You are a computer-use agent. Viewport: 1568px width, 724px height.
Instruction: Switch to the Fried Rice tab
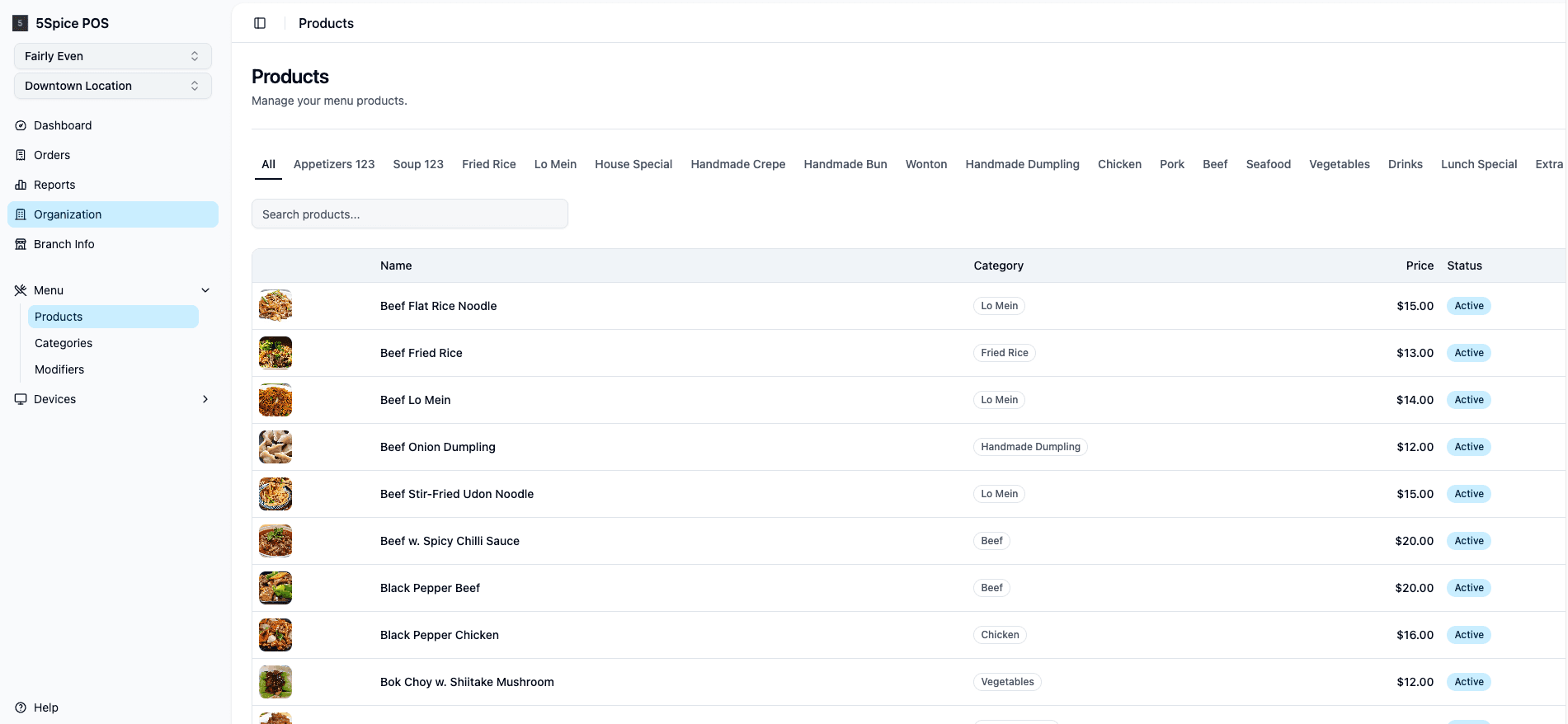click(489, 164)
